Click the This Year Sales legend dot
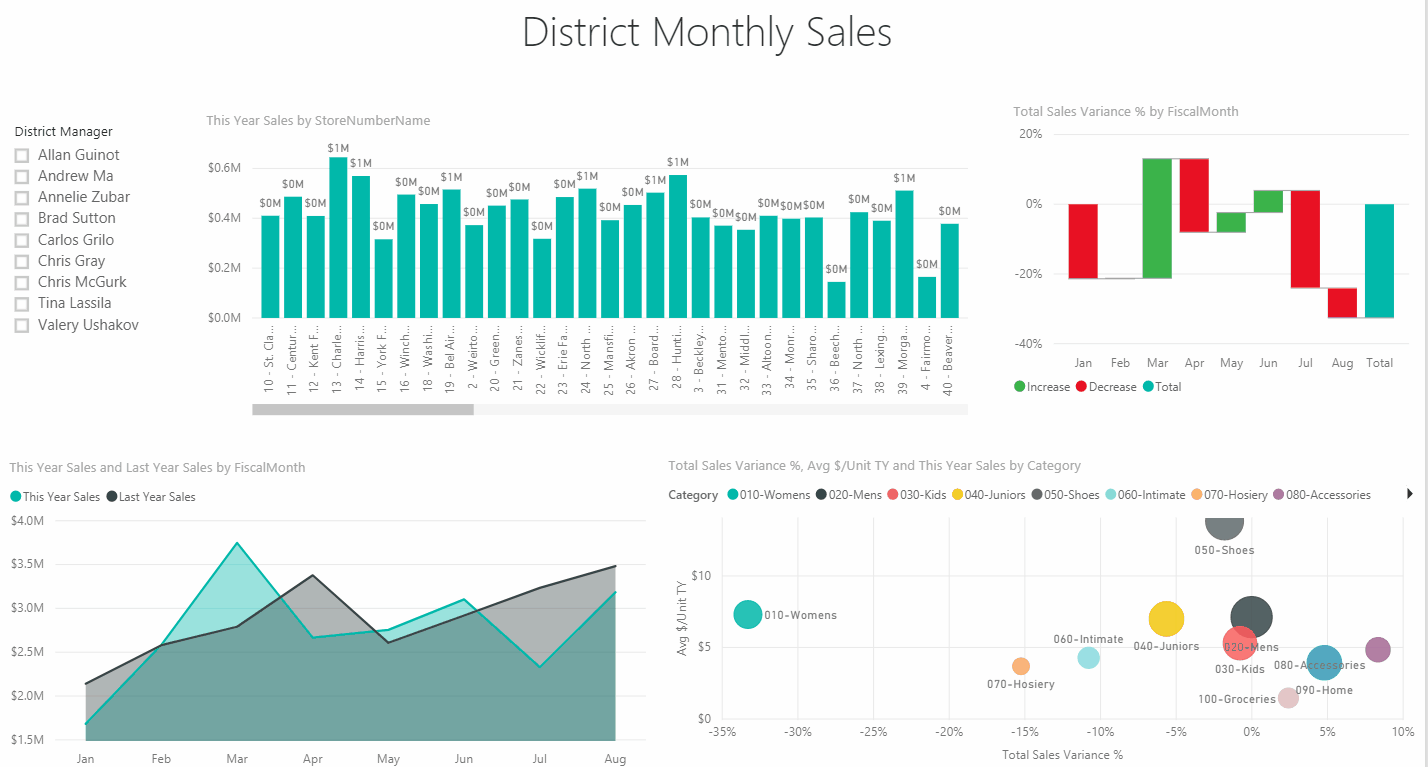 tap(14, 496)
